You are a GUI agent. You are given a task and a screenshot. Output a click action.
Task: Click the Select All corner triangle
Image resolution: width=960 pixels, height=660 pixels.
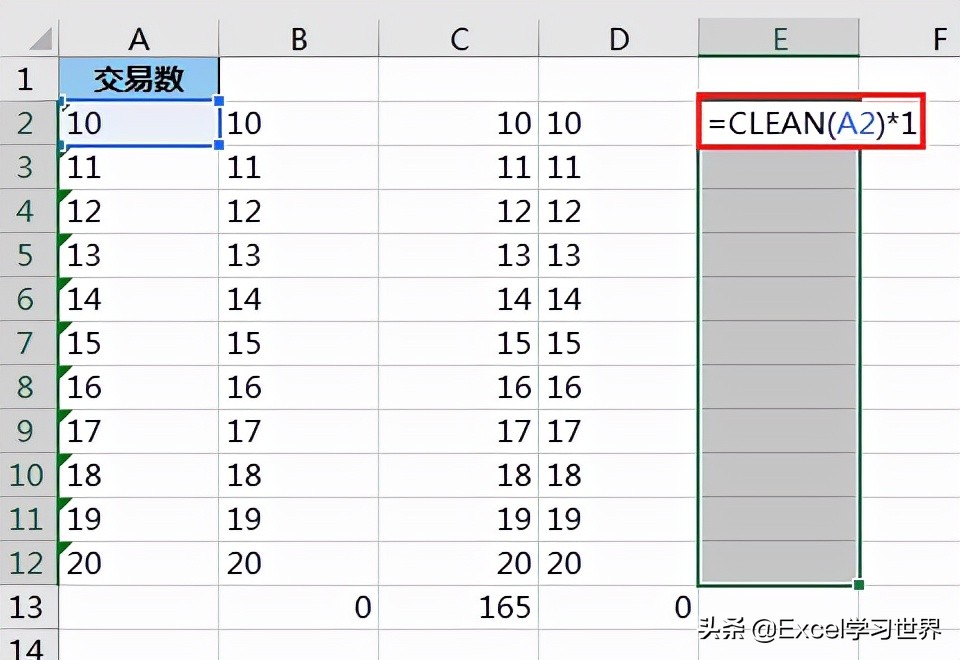click(41, 39)
